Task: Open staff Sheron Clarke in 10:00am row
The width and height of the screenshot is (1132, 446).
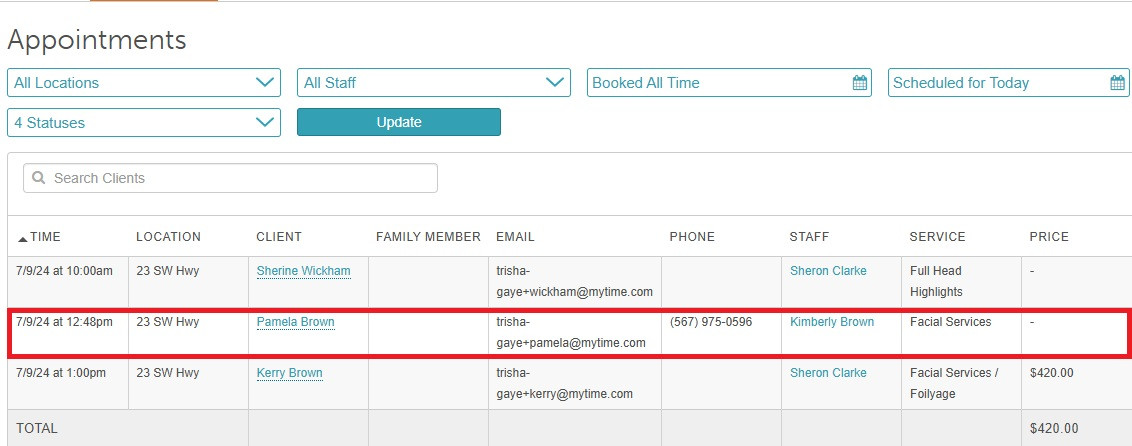Action: [828, 271]
